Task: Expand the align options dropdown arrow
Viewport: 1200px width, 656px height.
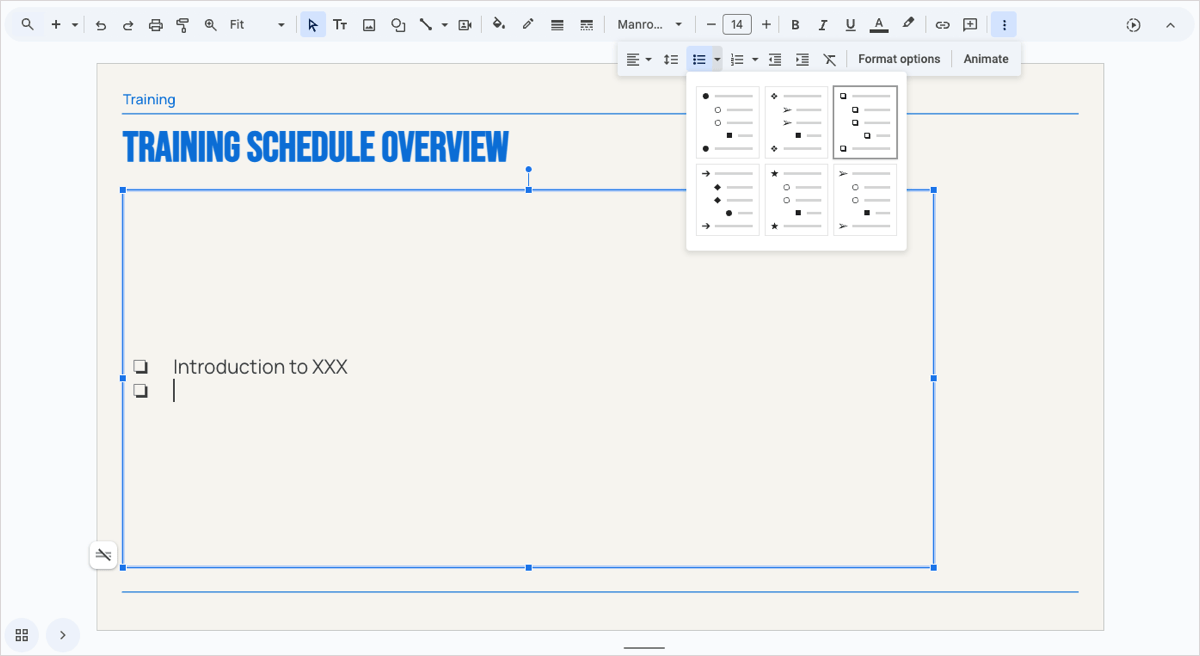Action: 648,60
